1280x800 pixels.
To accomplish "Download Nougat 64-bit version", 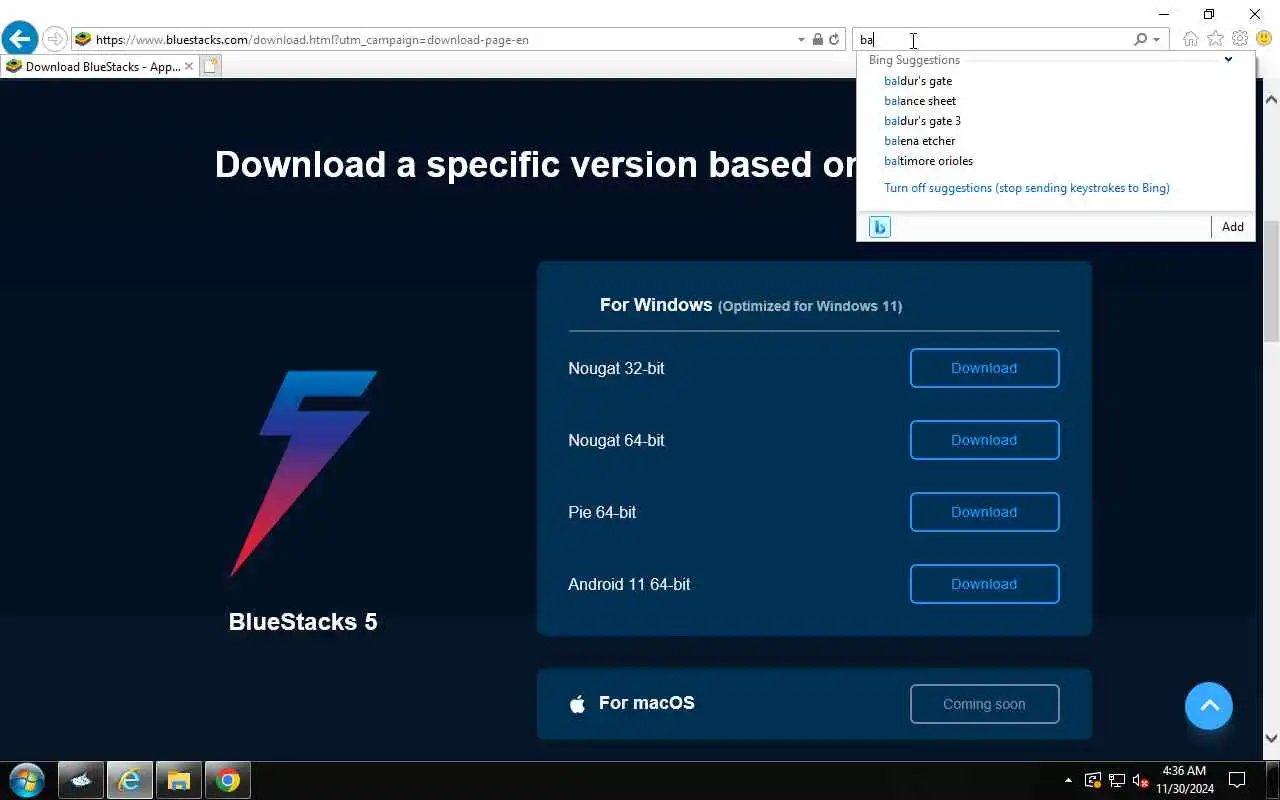I will pyautogui.click(x=984, y=440).
